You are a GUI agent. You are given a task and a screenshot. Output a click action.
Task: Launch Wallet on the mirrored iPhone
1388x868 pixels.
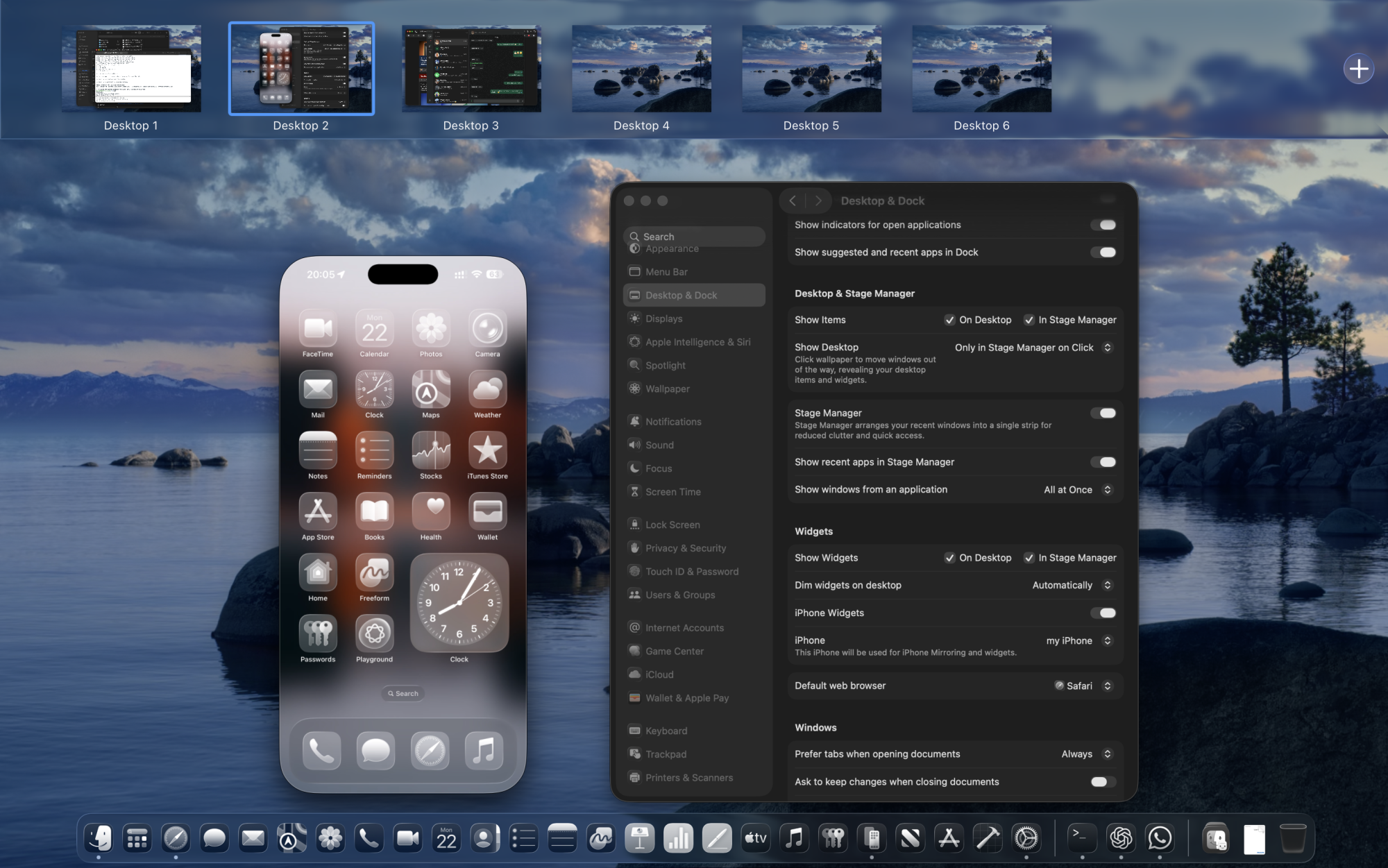click(x=488, y=511)
